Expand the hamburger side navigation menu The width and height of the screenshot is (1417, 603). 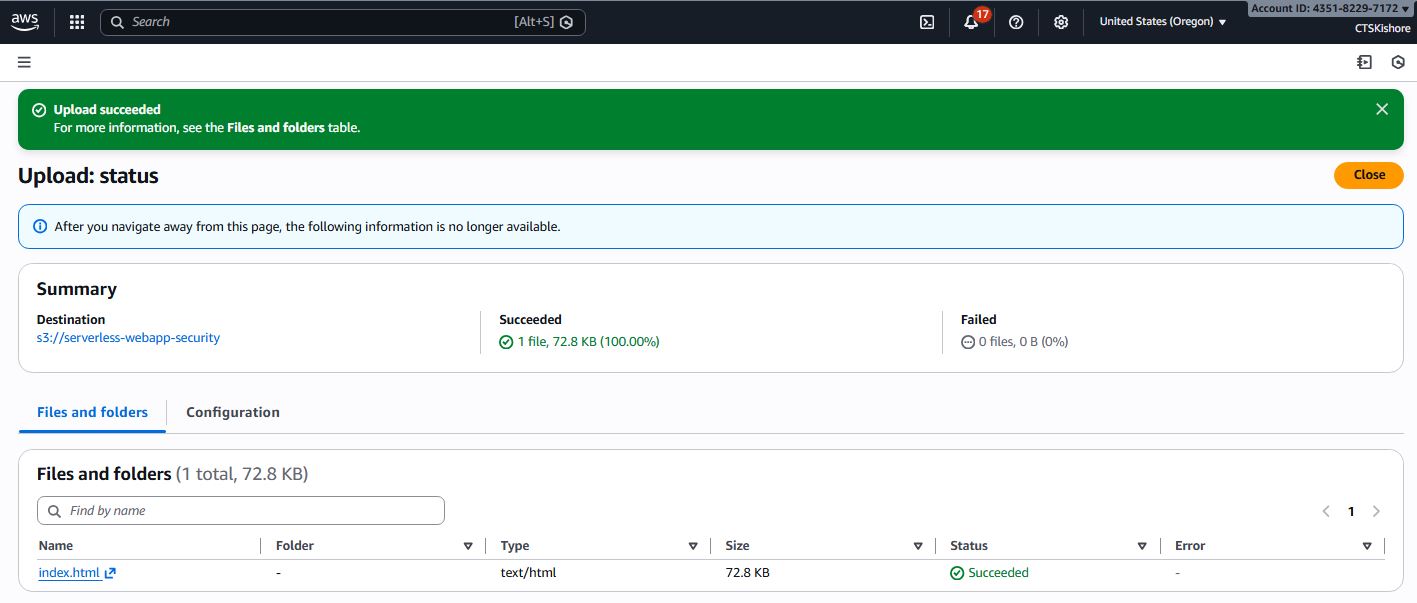(x=25, y=62)
